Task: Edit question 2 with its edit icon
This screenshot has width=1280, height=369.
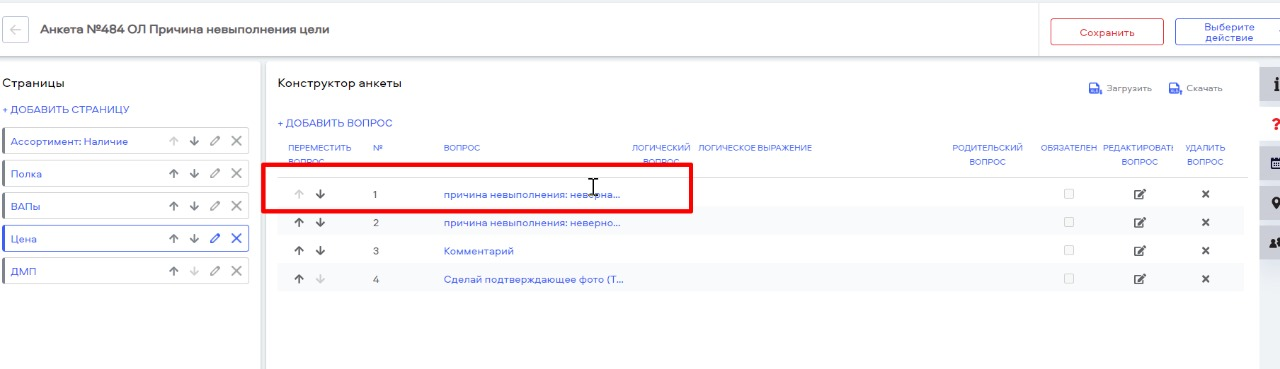Action: (1139, 222)
